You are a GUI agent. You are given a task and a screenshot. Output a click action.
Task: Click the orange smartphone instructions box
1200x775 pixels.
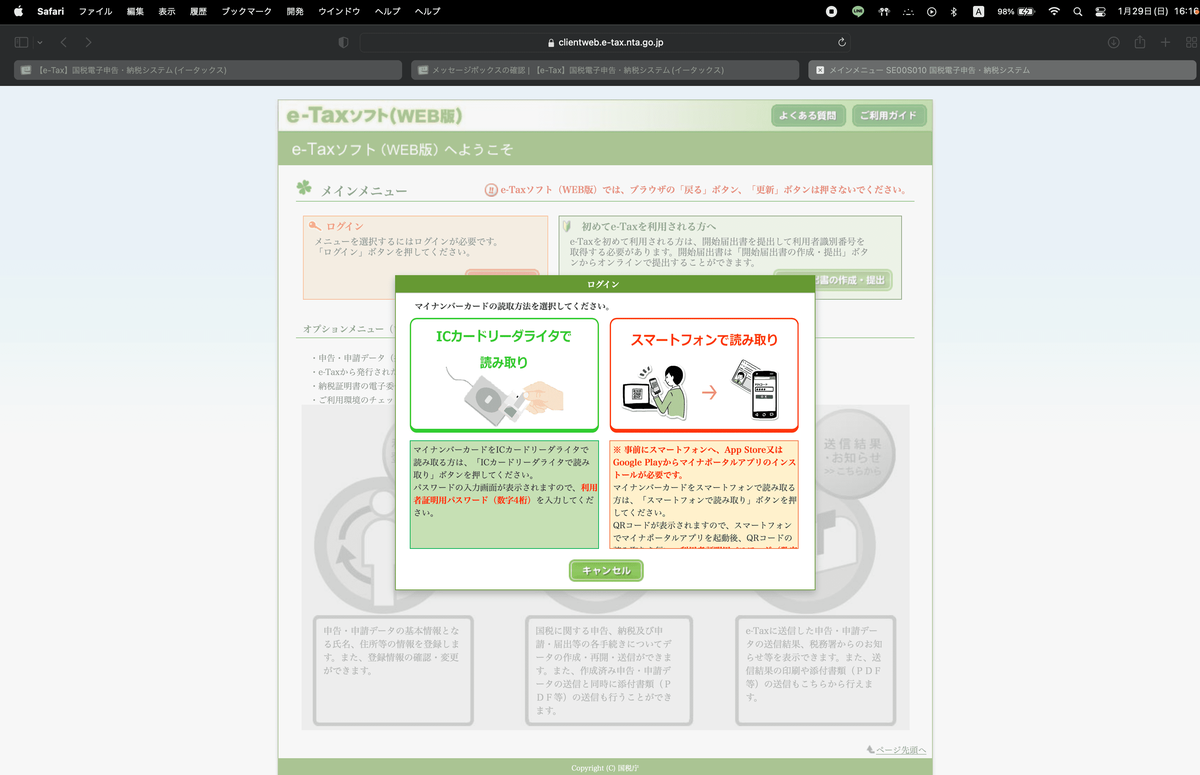pyautogui.click(x=704, y=494)
